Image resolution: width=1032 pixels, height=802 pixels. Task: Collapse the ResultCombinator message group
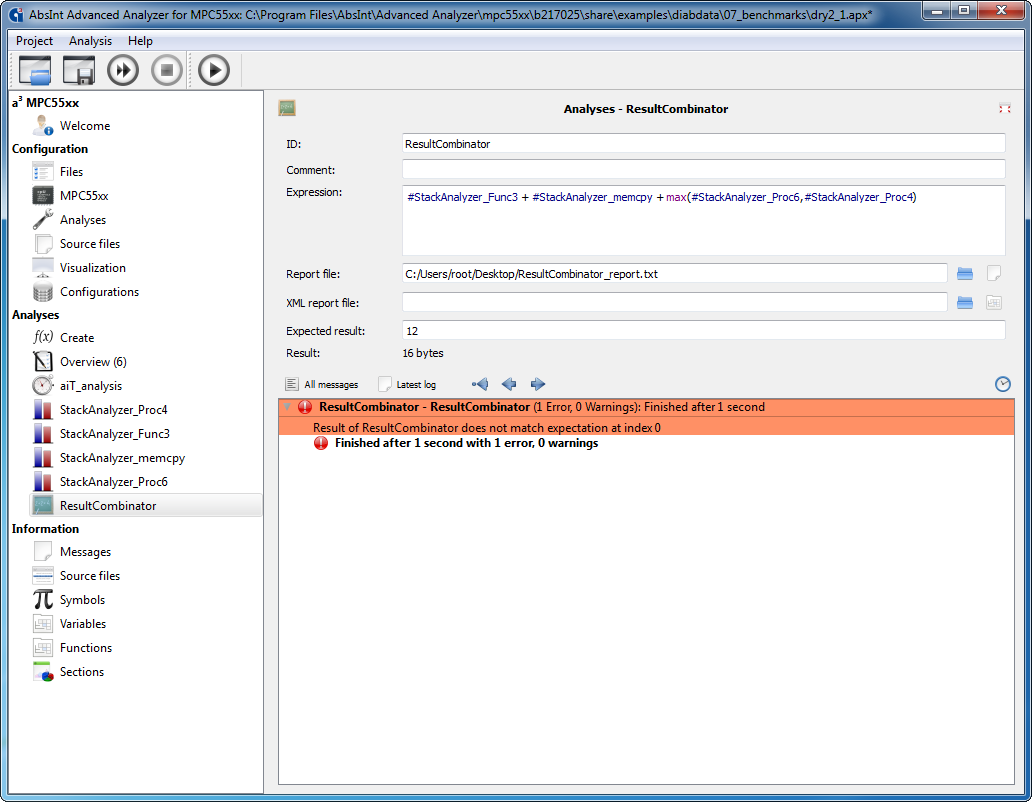(x=288, y=407)
